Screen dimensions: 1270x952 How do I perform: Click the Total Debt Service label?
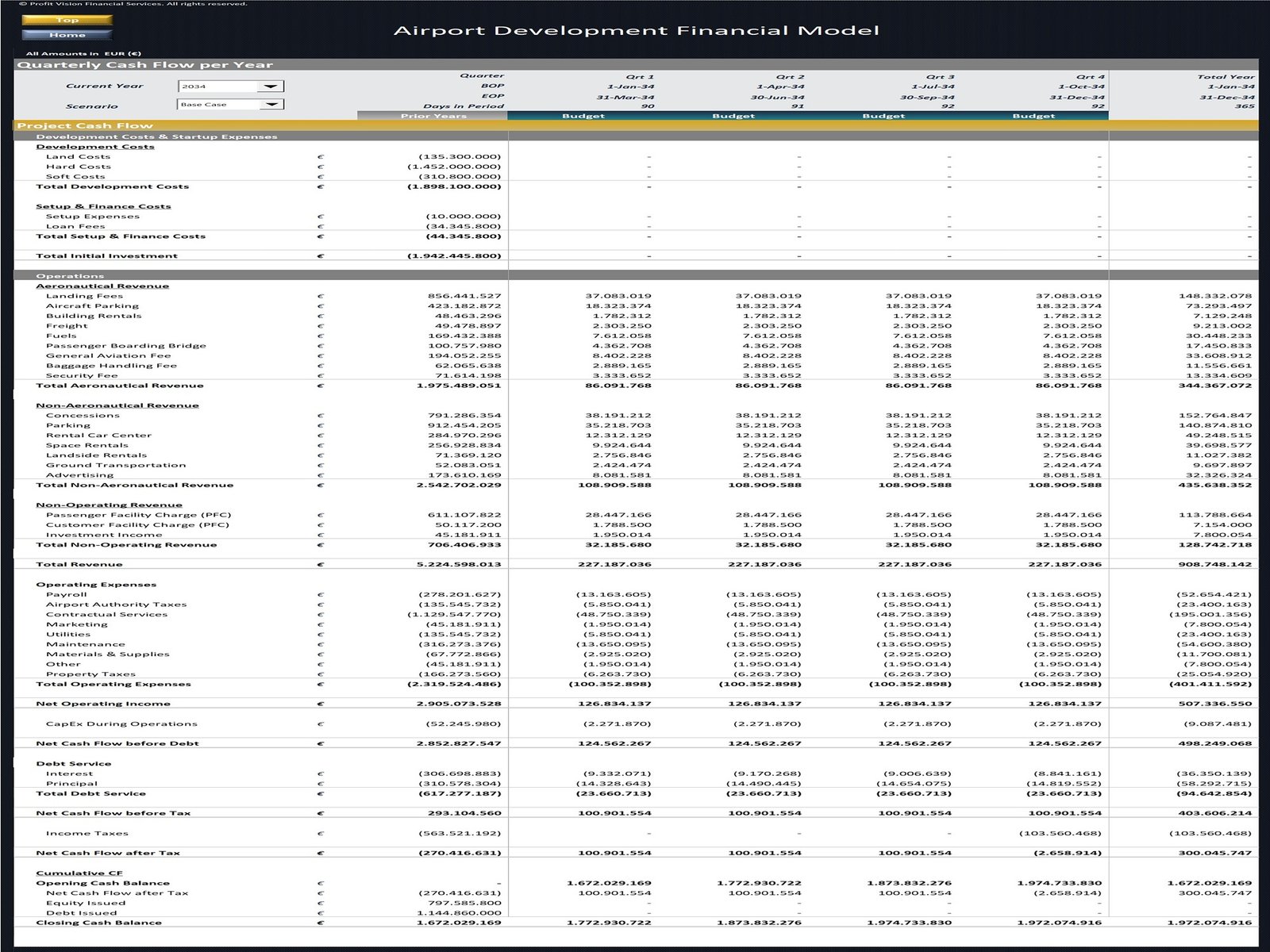click(x=90, y=793)
